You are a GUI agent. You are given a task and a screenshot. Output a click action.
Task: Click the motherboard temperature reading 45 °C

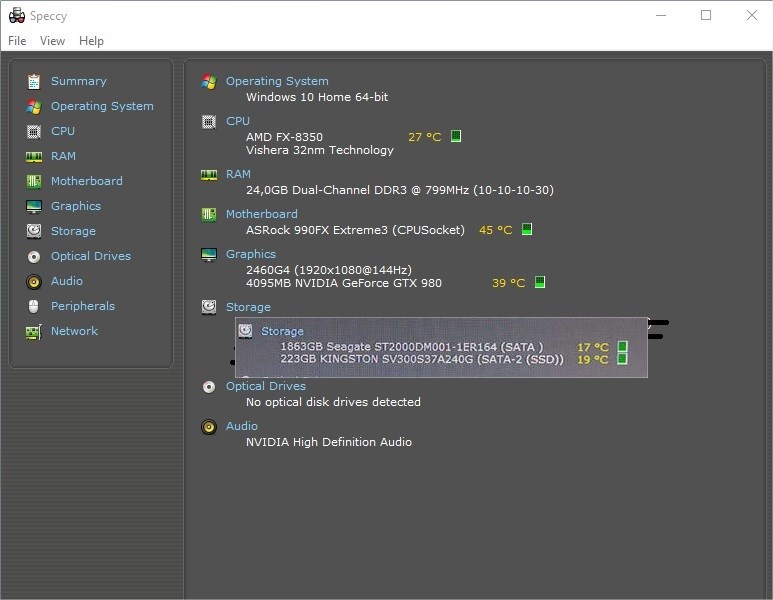click(x=495, y=230)
